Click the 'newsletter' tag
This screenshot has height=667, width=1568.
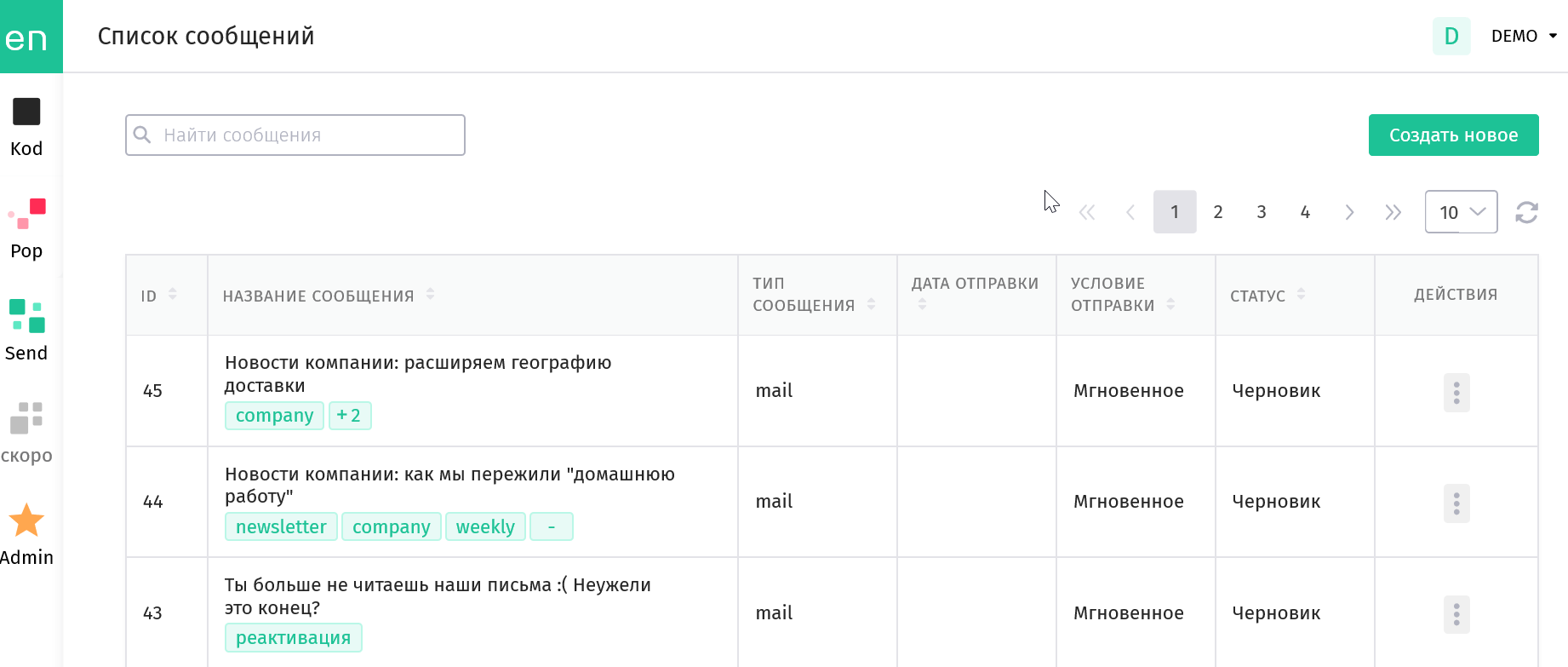281,526
